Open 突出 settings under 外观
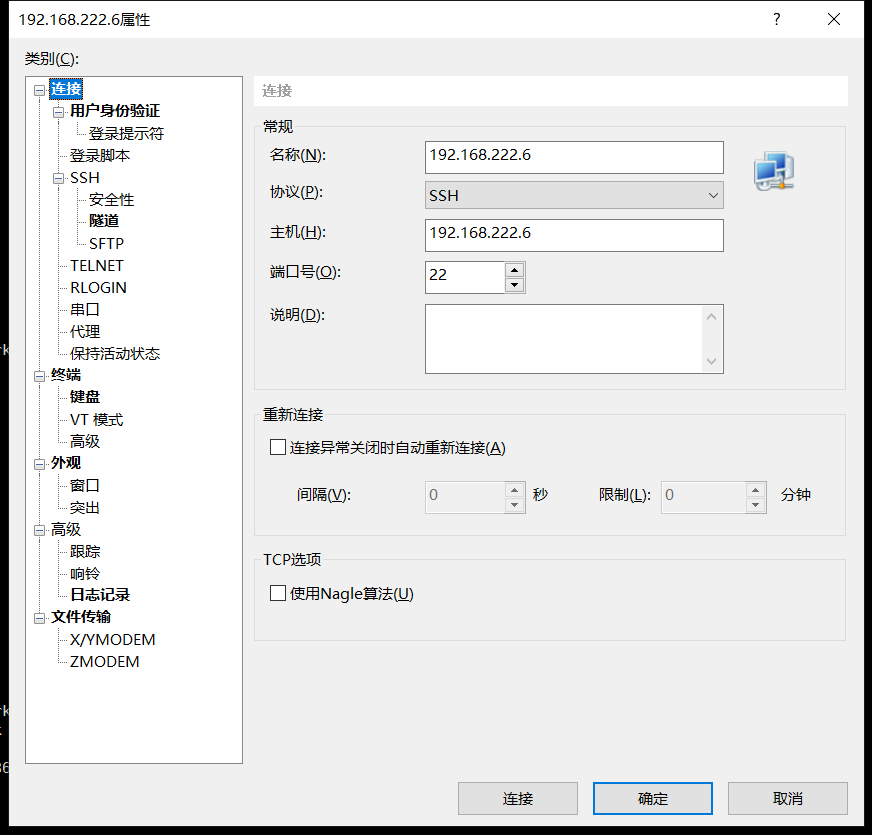872x835 pixels. point(85,507)
